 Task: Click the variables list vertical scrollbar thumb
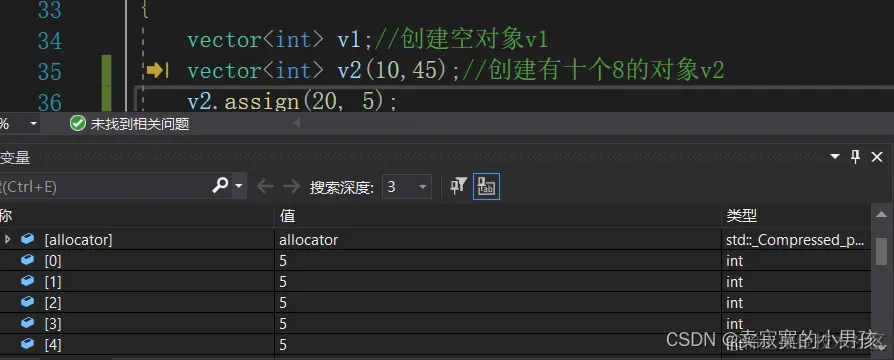pyautogui.click(x=881, y=251)
